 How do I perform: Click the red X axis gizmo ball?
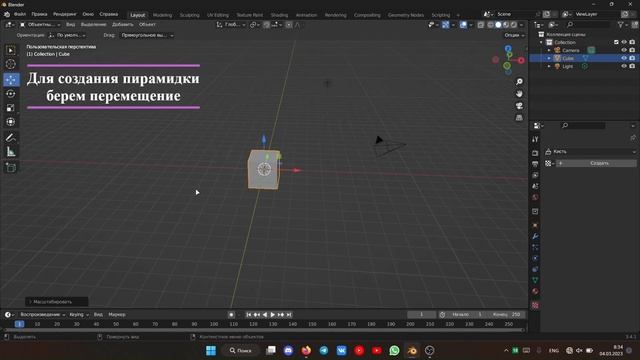pos(521,60)
